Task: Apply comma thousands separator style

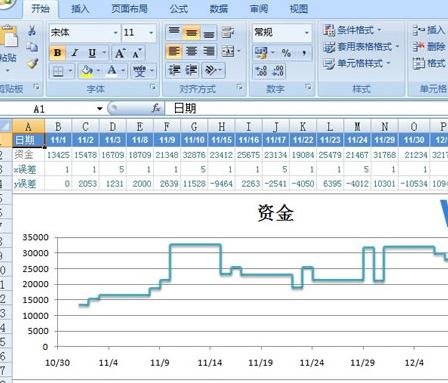Action: coord(304,53)
